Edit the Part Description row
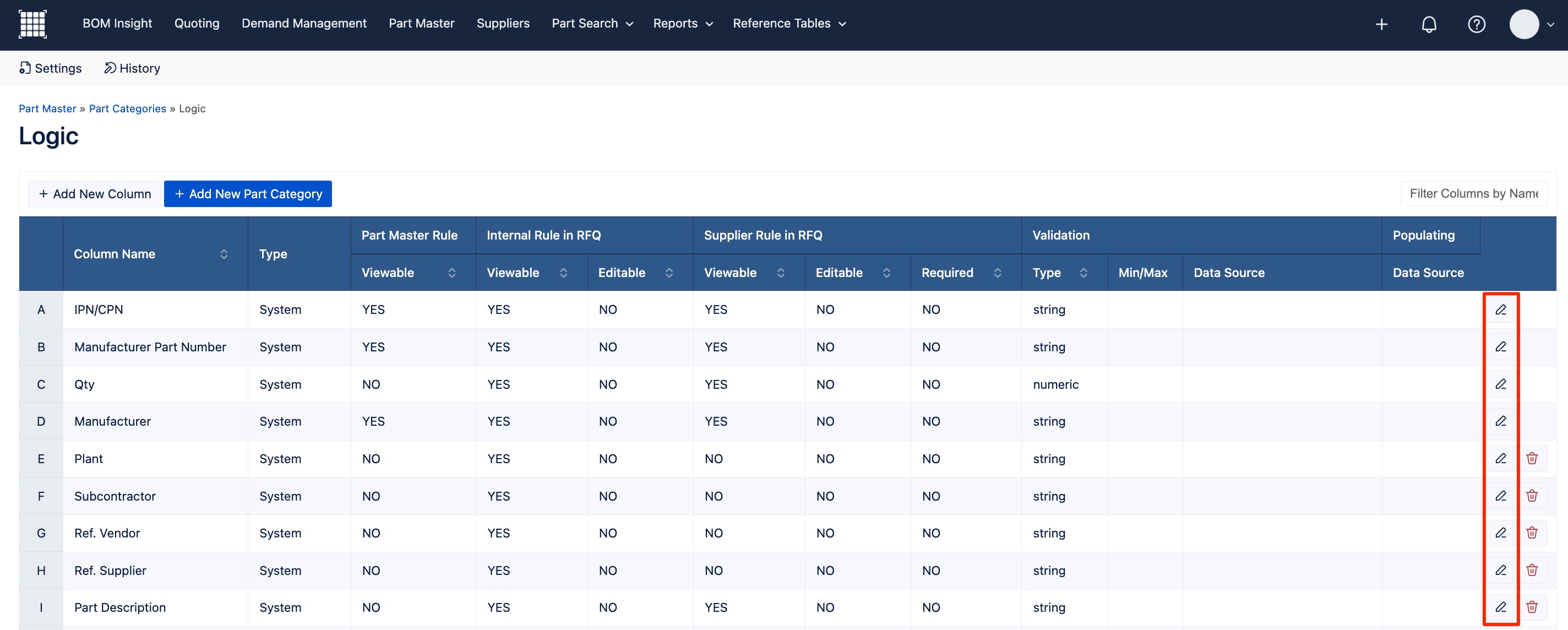The width and height of the screenshot is (1568, 630). tap(1500, 607)
